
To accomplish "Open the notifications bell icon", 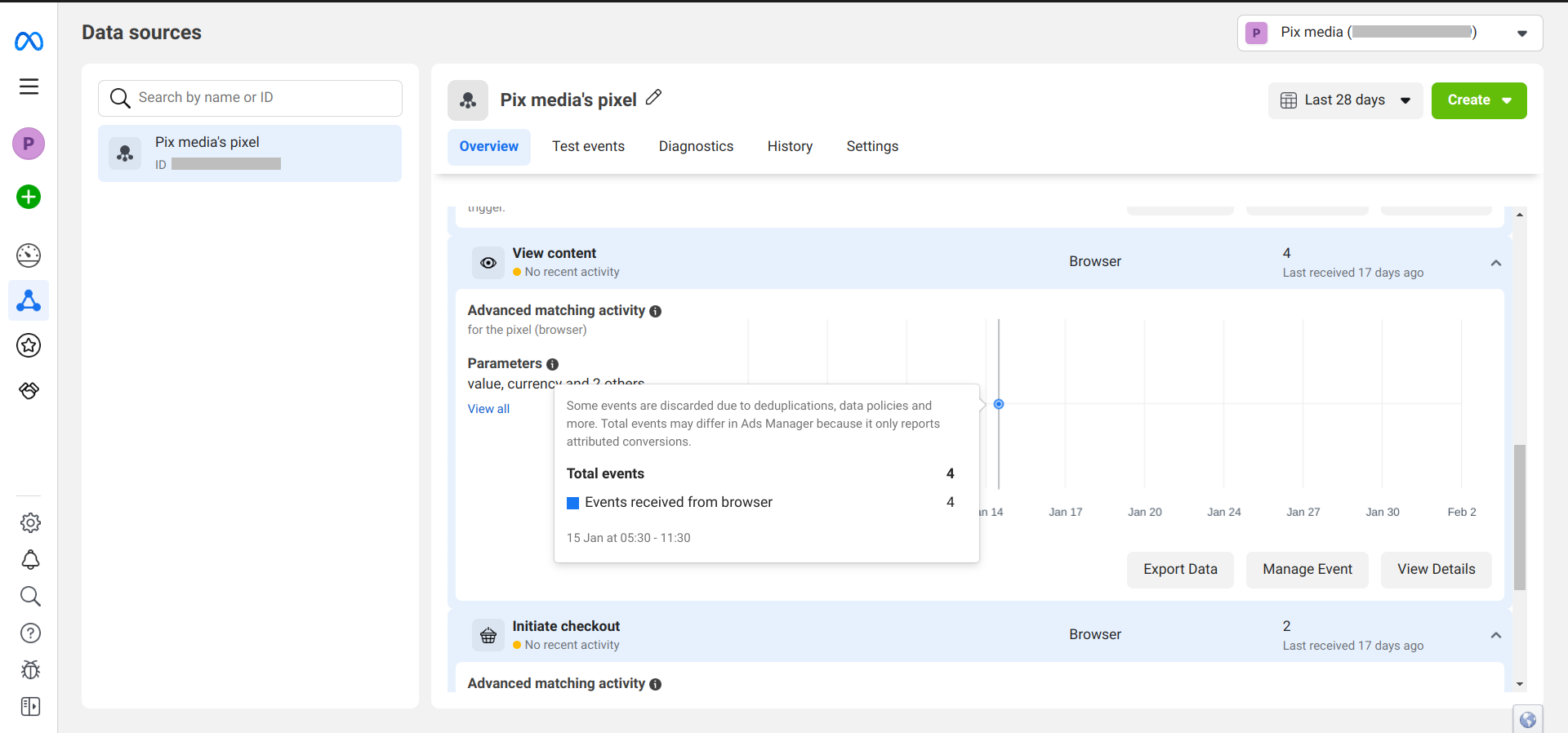I will coord(30,560).
